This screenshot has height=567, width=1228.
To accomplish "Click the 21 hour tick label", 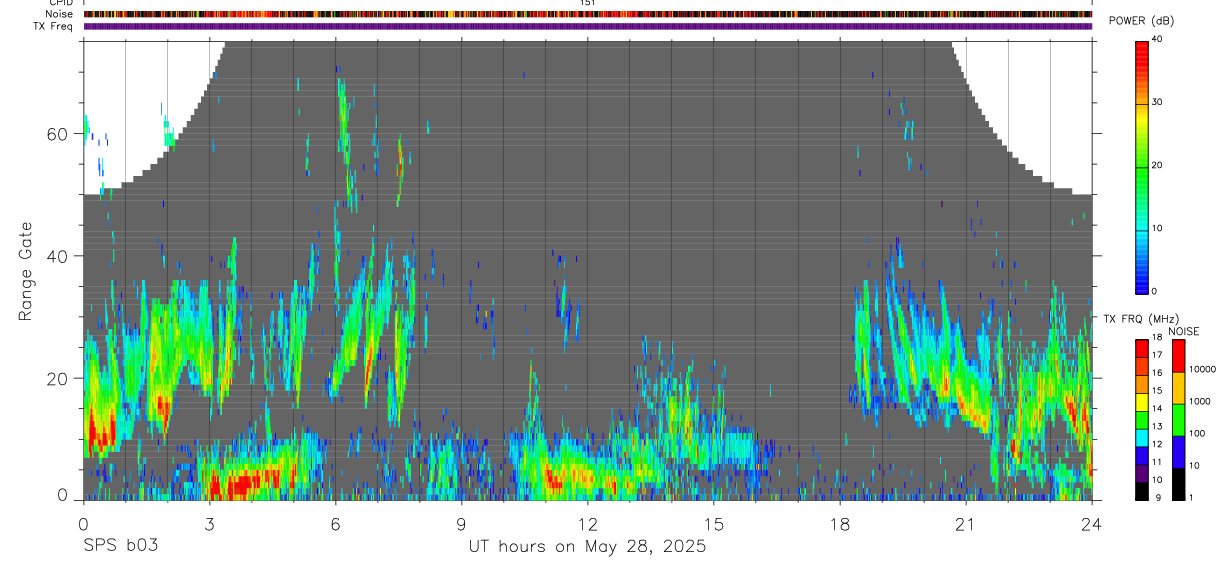I will pos(966,522).
